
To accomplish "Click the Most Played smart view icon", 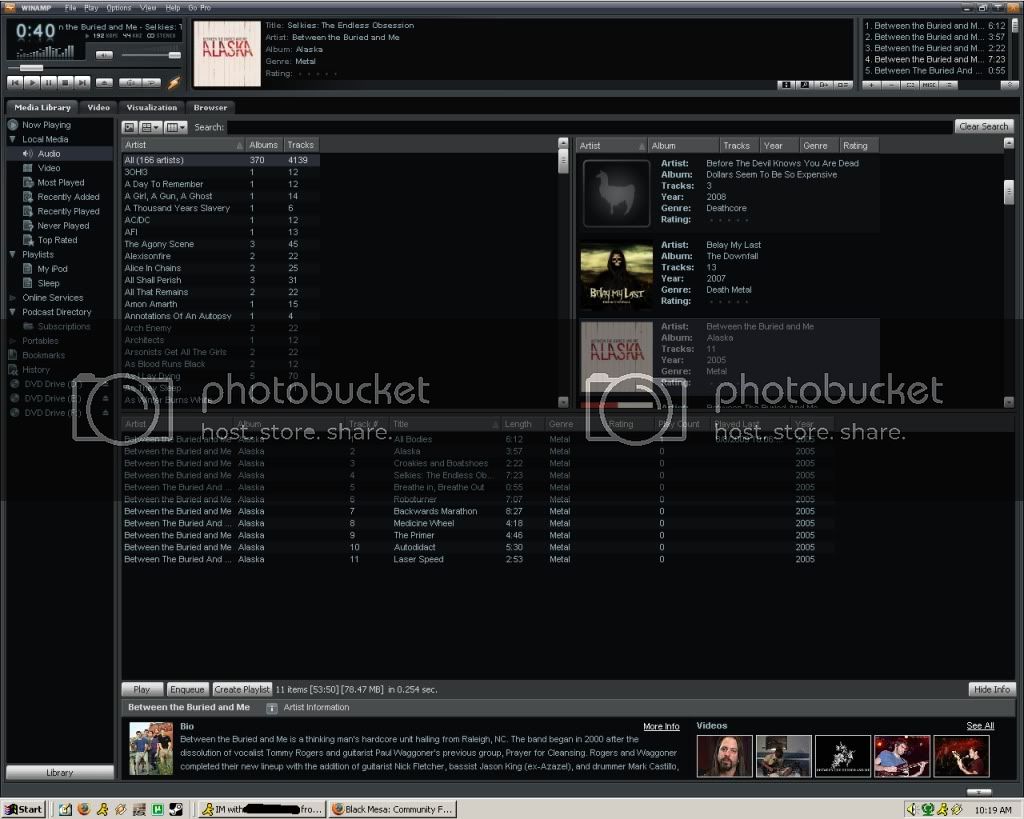I will pos(27,182).
